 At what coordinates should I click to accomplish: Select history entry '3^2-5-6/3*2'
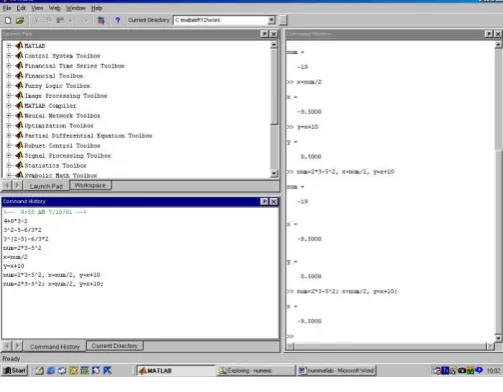pyautogui.click(x=22, y=230)
